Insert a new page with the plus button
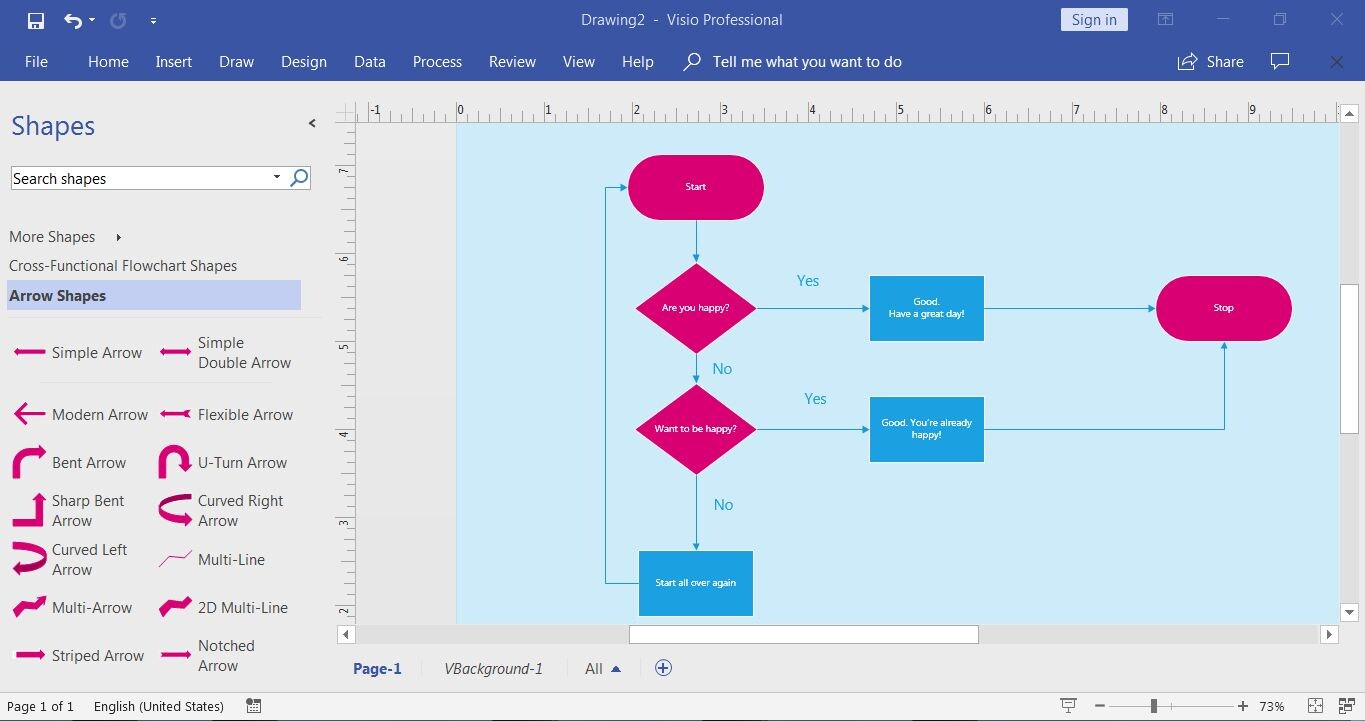This screenshot has width=1365, height=721. click(663, 667)
